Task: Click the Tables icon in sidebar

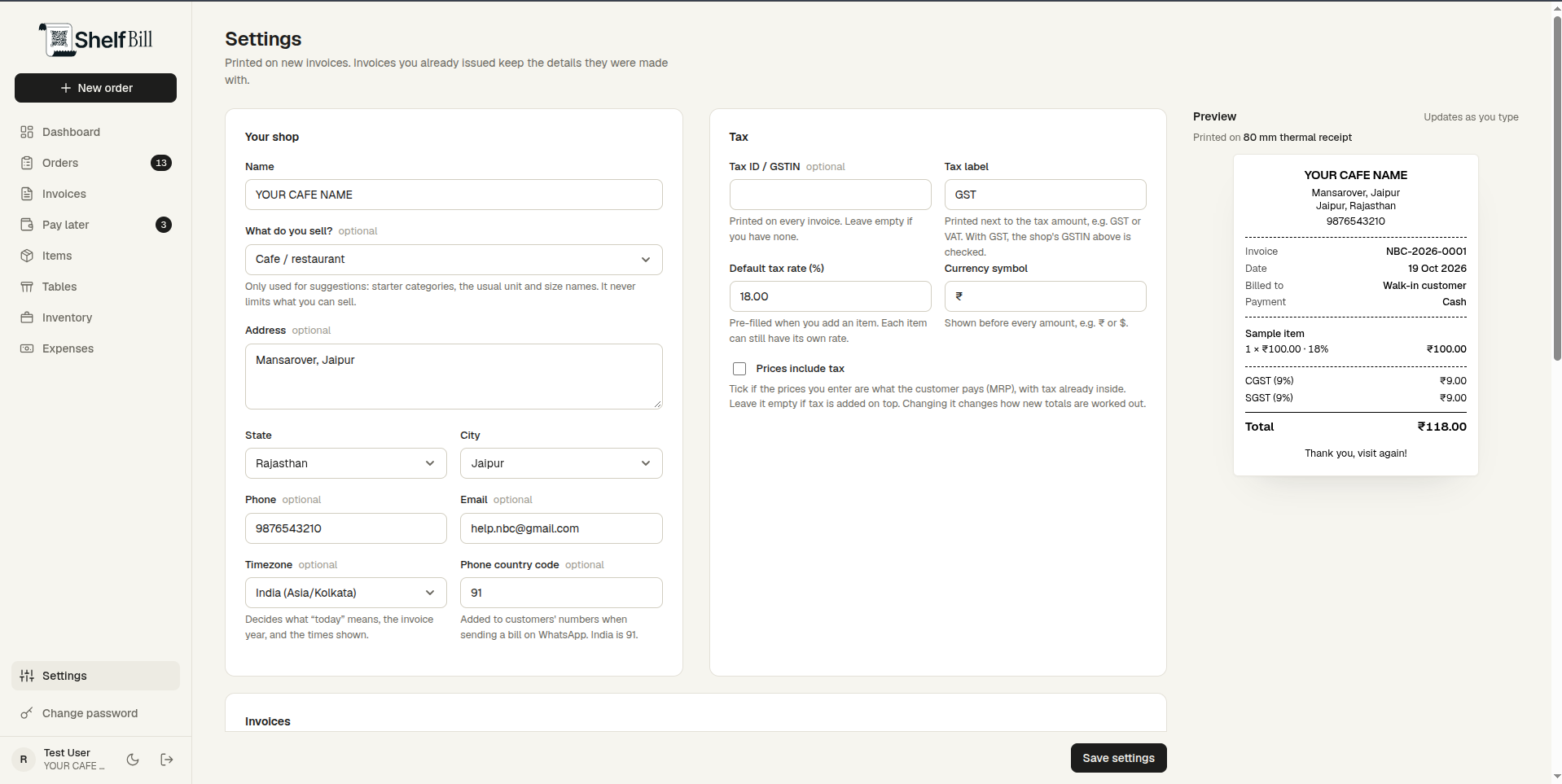Action: click(x=27, y=287)
